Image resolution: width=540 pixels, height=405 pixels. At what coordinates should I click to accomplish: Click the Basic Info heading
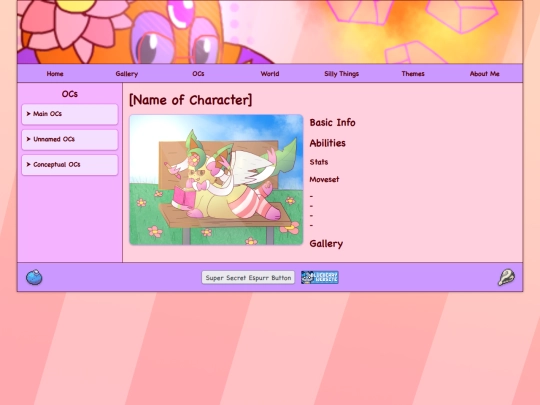point(332,123)
